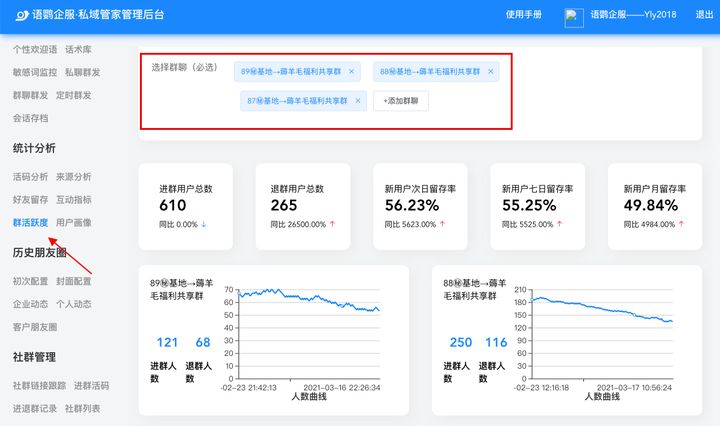Click the 语鹦企服 logo icon in header

pos(19,15)
